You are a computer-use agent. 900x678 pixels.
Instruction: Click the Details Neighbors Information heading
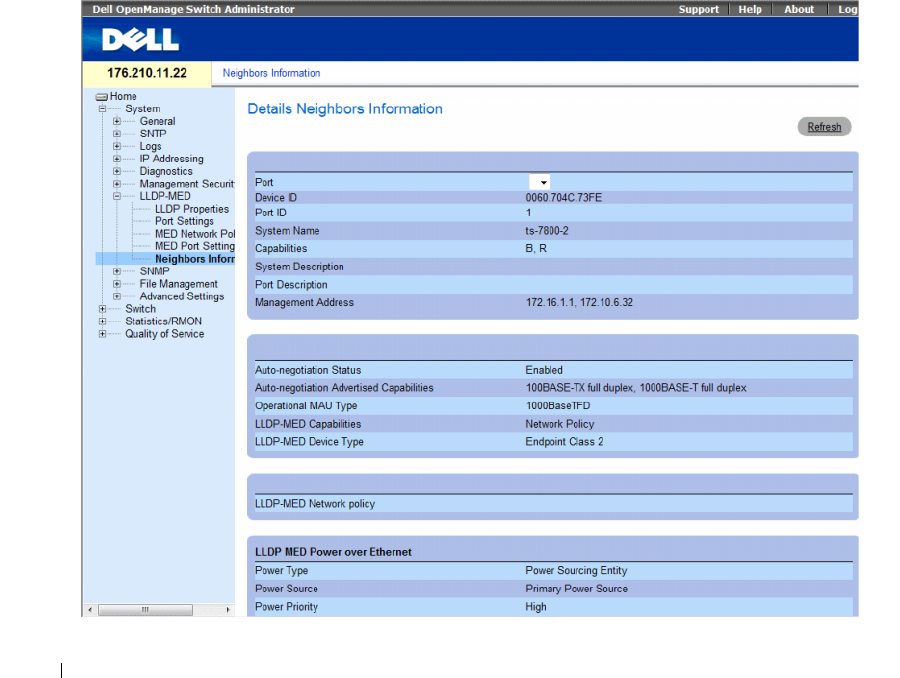coord(345,109)
